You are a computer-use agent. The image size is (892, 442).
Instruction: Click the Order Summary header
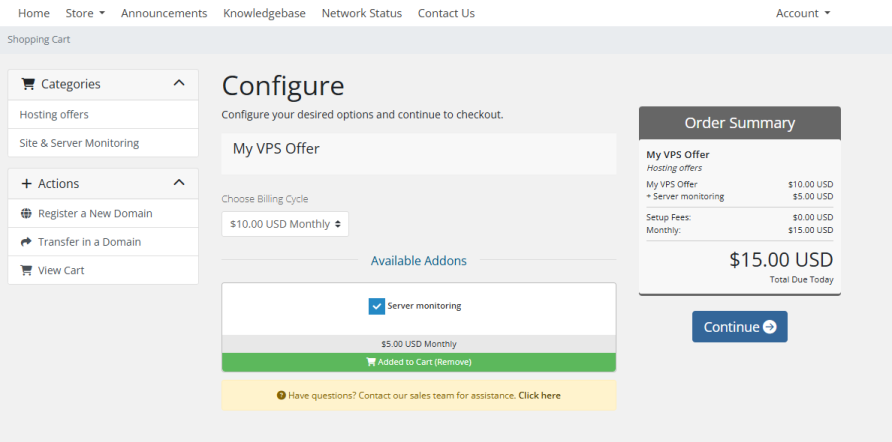740,123
